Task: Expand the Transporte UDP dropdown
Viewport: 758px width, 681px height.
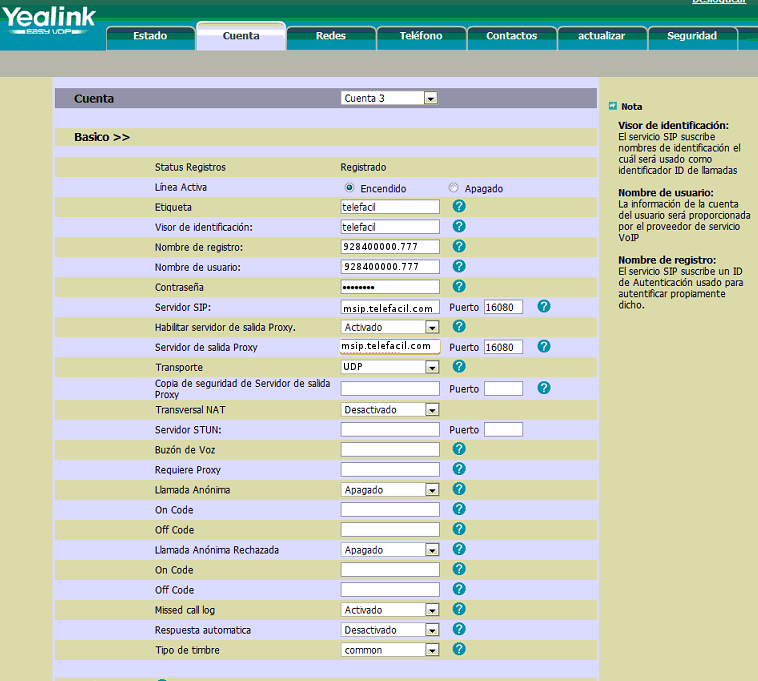Action: 389,367
